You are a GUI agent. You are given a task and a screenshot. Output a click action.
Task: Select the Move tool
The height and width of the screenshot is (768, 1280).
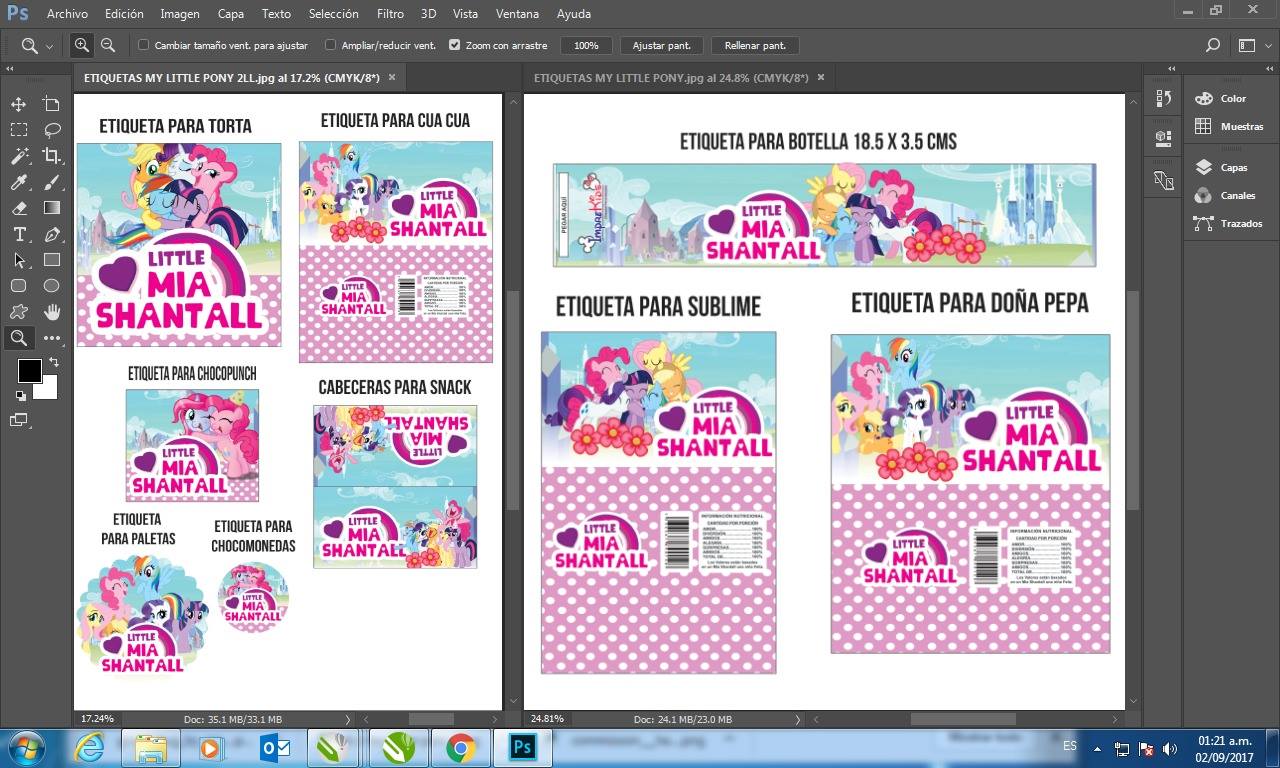pyautogui.click(x=18, y=104)
